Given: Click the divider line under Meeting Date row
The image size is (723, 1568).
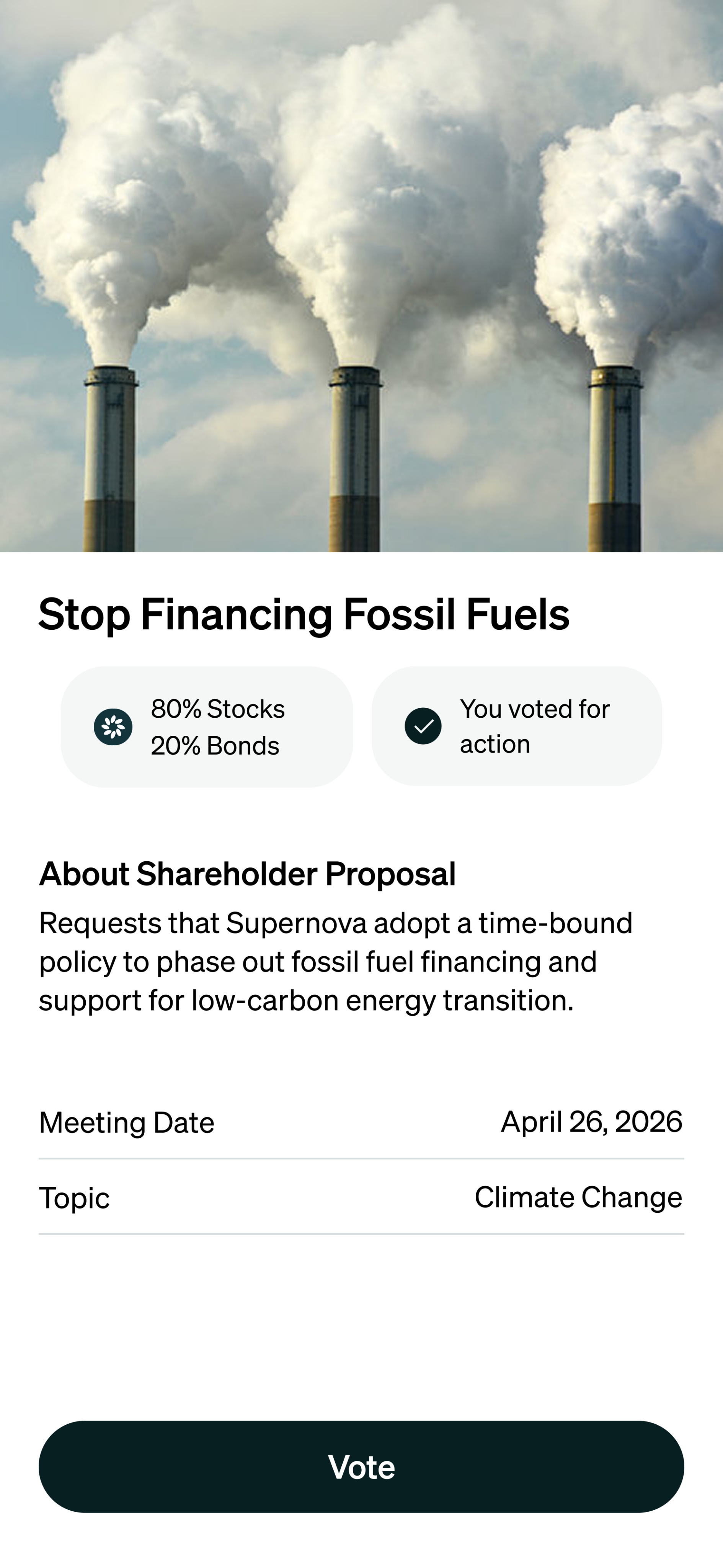Looking at the screenshot, I should (x=361, y=1158).
